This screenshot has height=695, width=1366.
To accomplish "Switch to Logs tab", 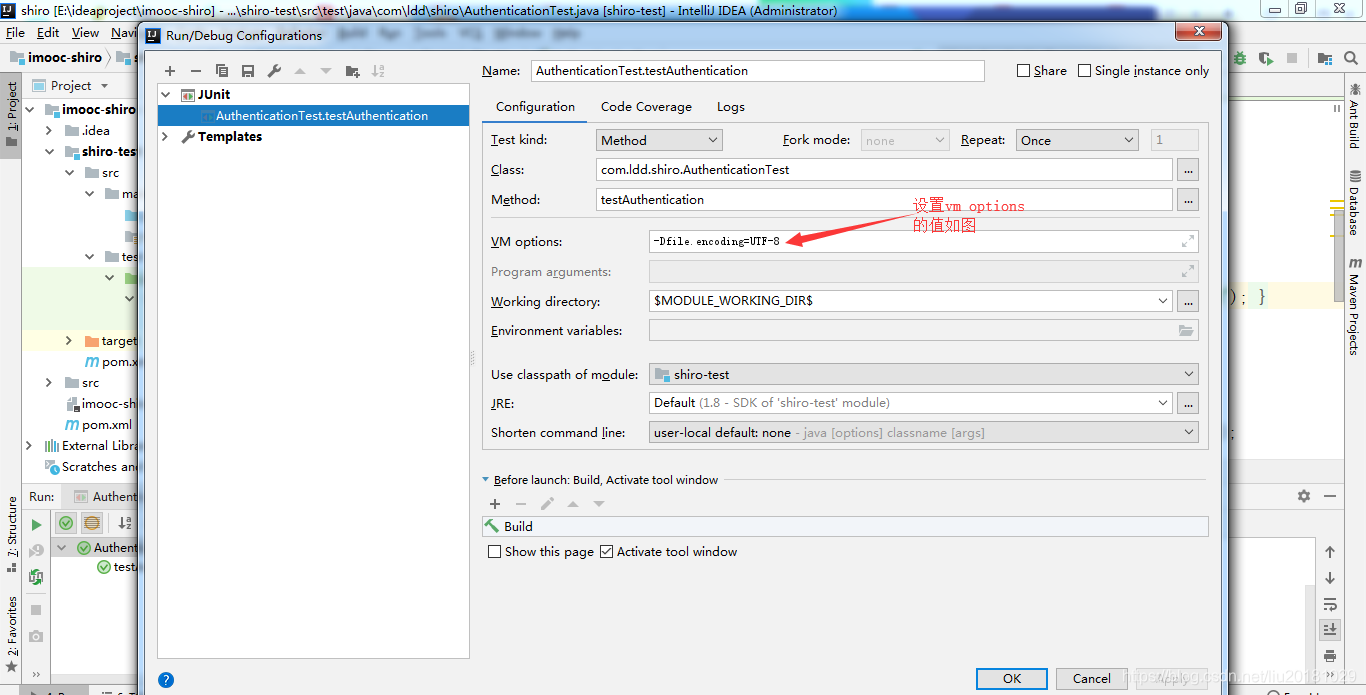I will point(731,107).
